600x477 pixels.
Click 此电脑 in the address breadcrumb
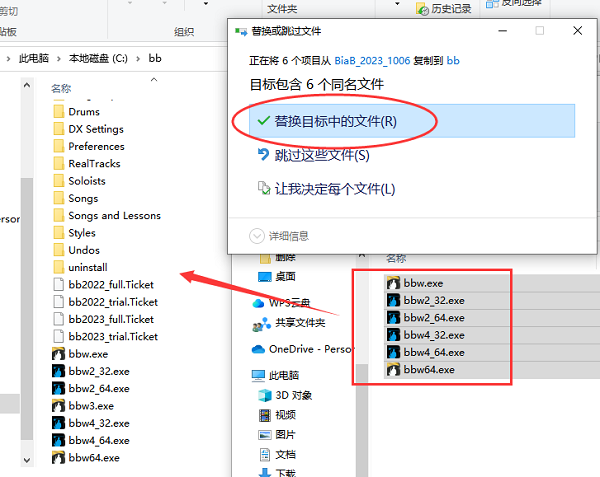[x=34, y=58]
